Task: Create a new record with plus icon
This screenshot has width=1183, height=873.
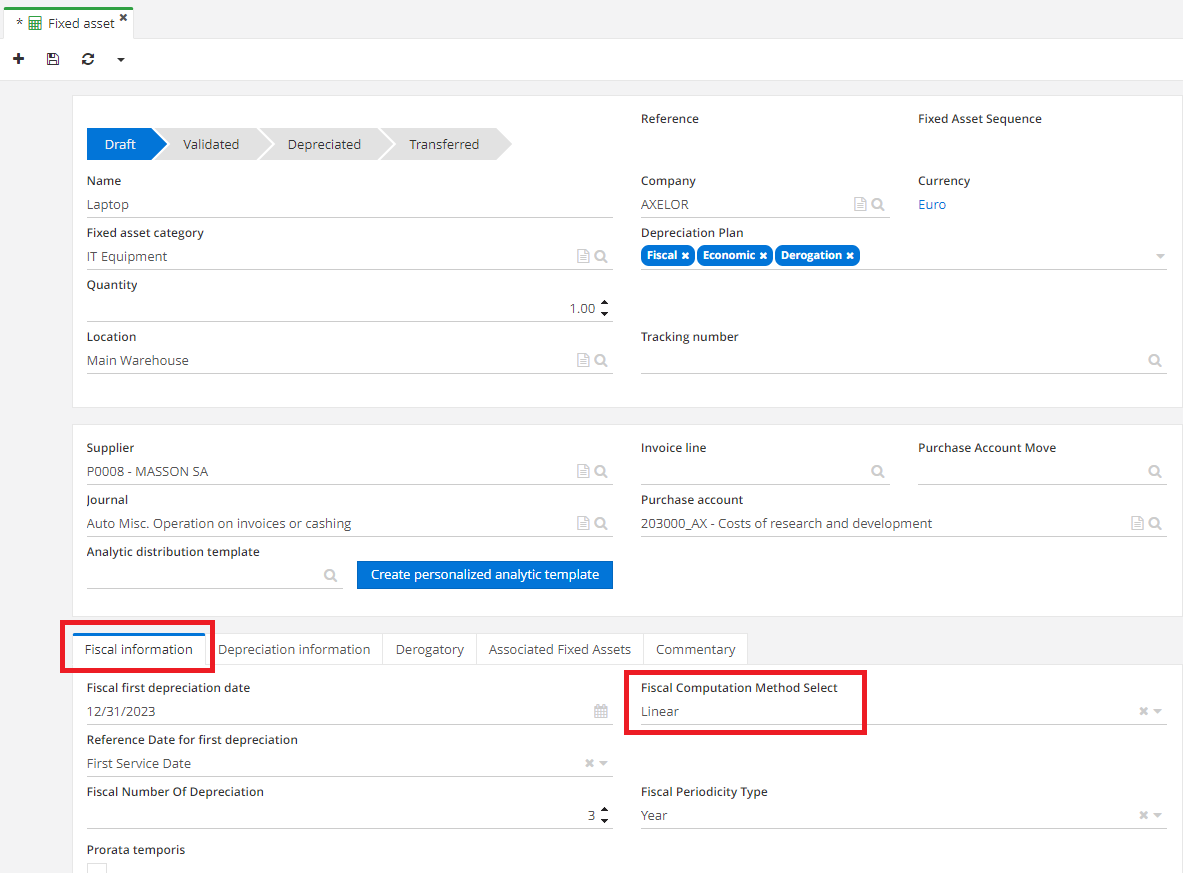Action: click(x=19, y=59)
